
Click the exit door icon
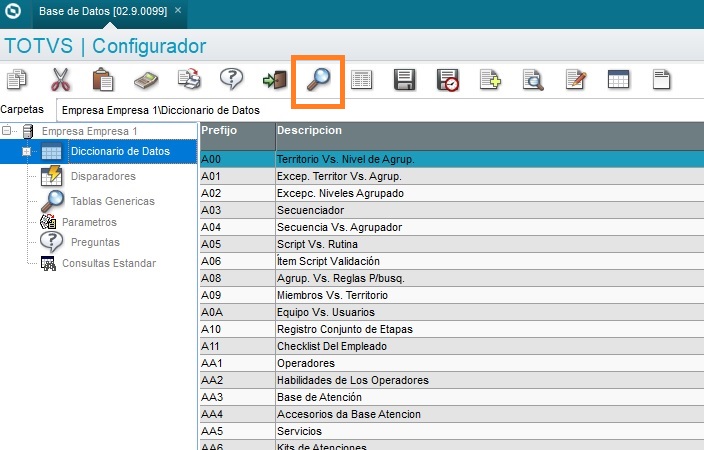275,80
